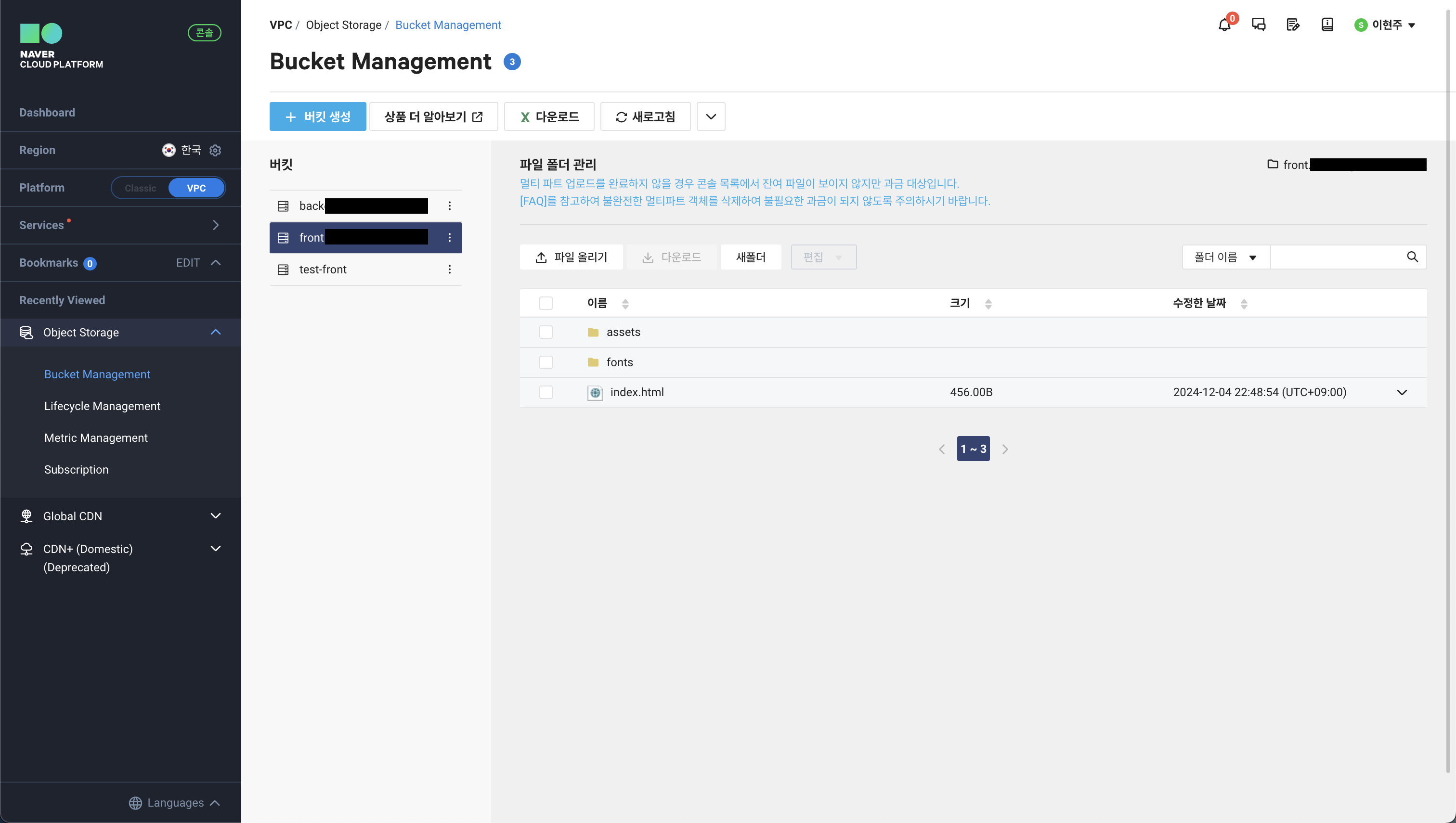Open the notifications bell icon
The image size is (1456, 823).
pos(1224,25)
